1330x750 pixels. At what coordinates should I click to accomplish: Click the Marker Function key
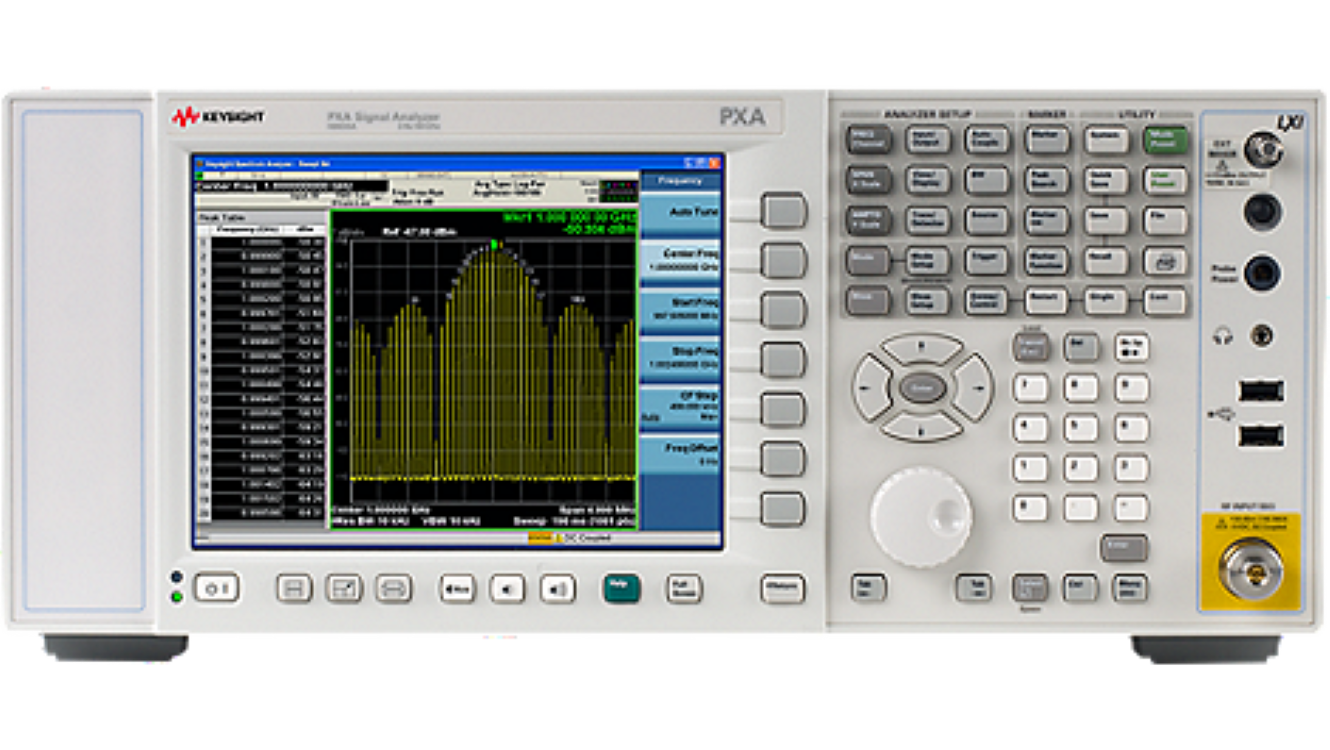coord(1047,261)
